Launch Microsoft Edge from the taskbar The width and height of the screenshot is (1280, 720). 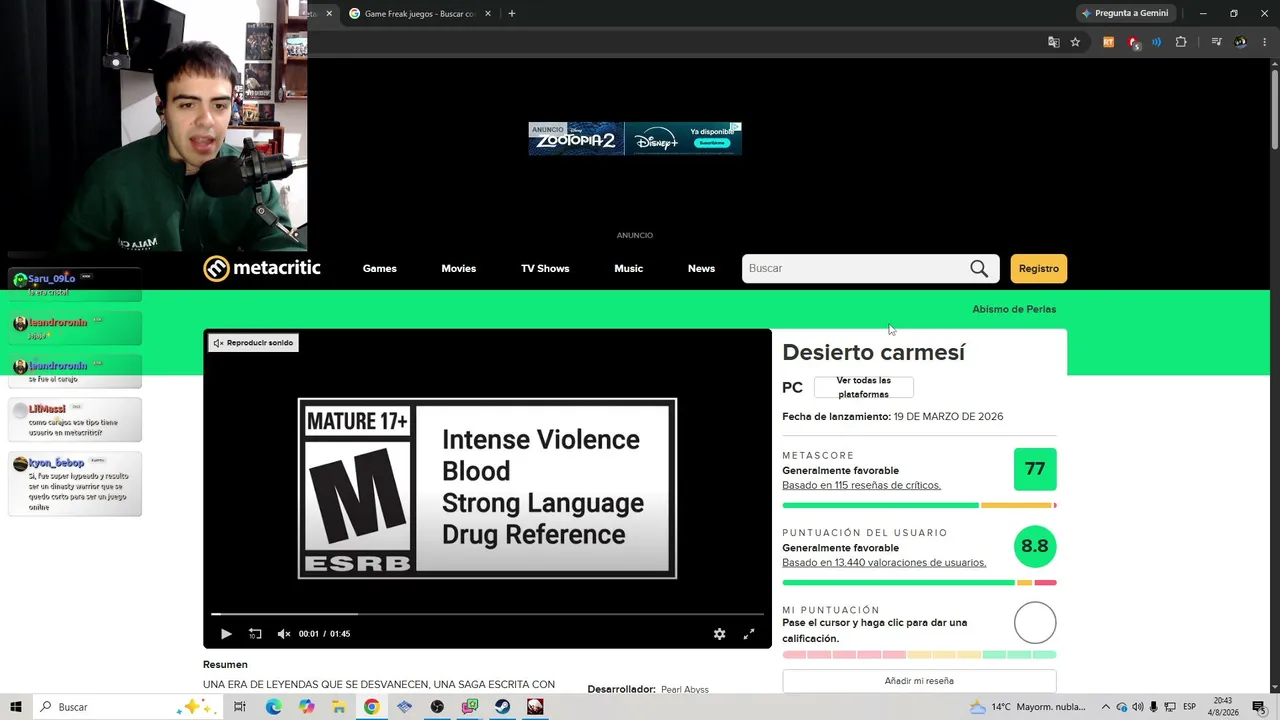click(x=273, y=707)
